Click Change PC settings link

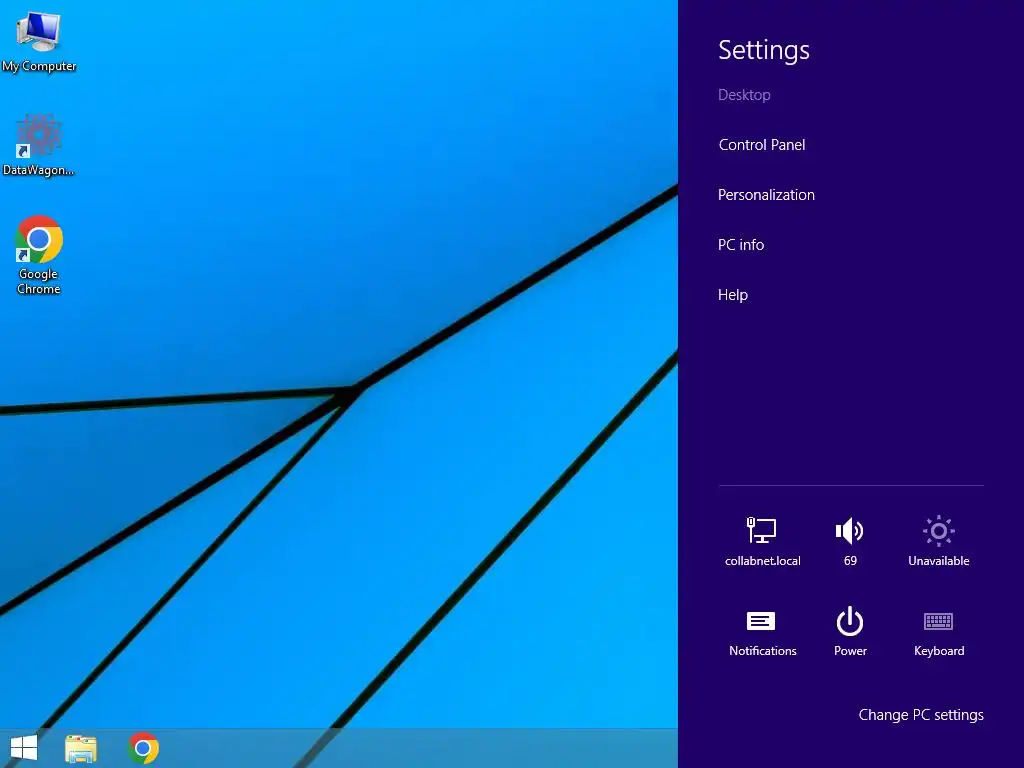921,715
